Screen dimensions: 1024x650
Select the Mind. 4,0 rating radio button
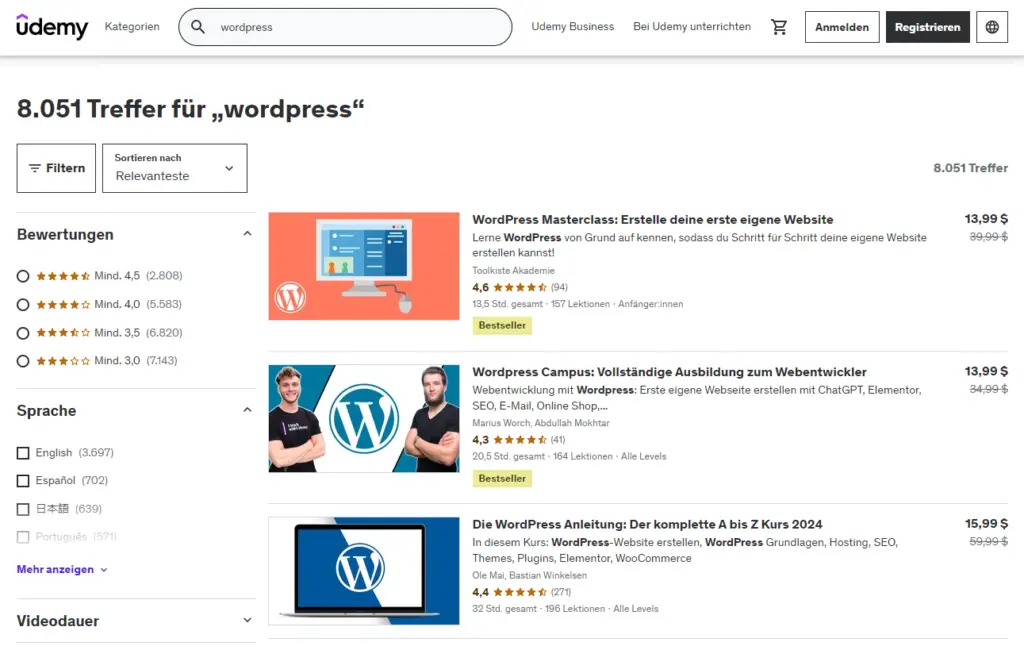[x=23, y=304]
